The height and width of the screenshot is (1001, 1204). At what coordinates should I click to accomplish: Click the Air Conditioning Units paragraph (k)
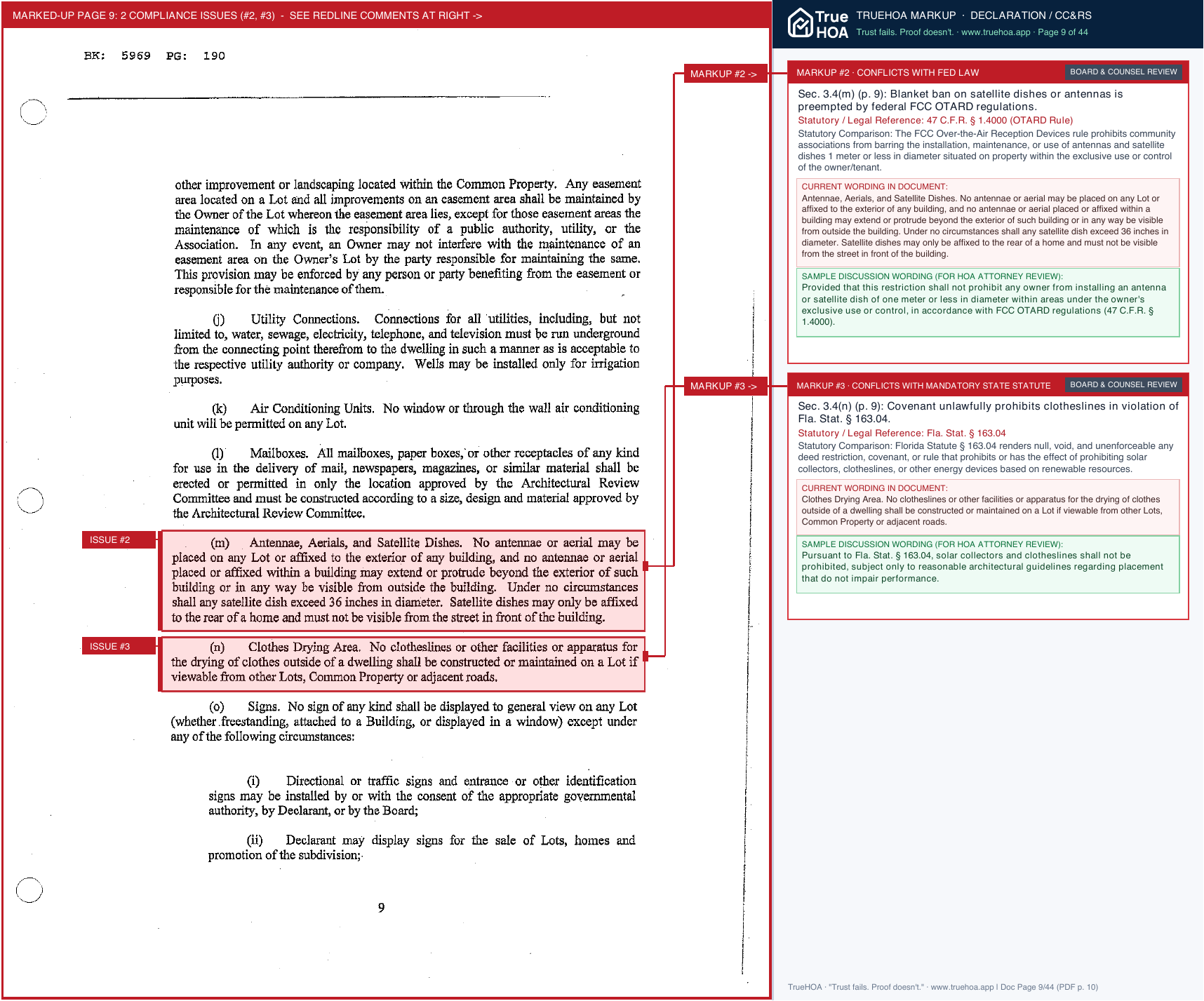point(406,416)
